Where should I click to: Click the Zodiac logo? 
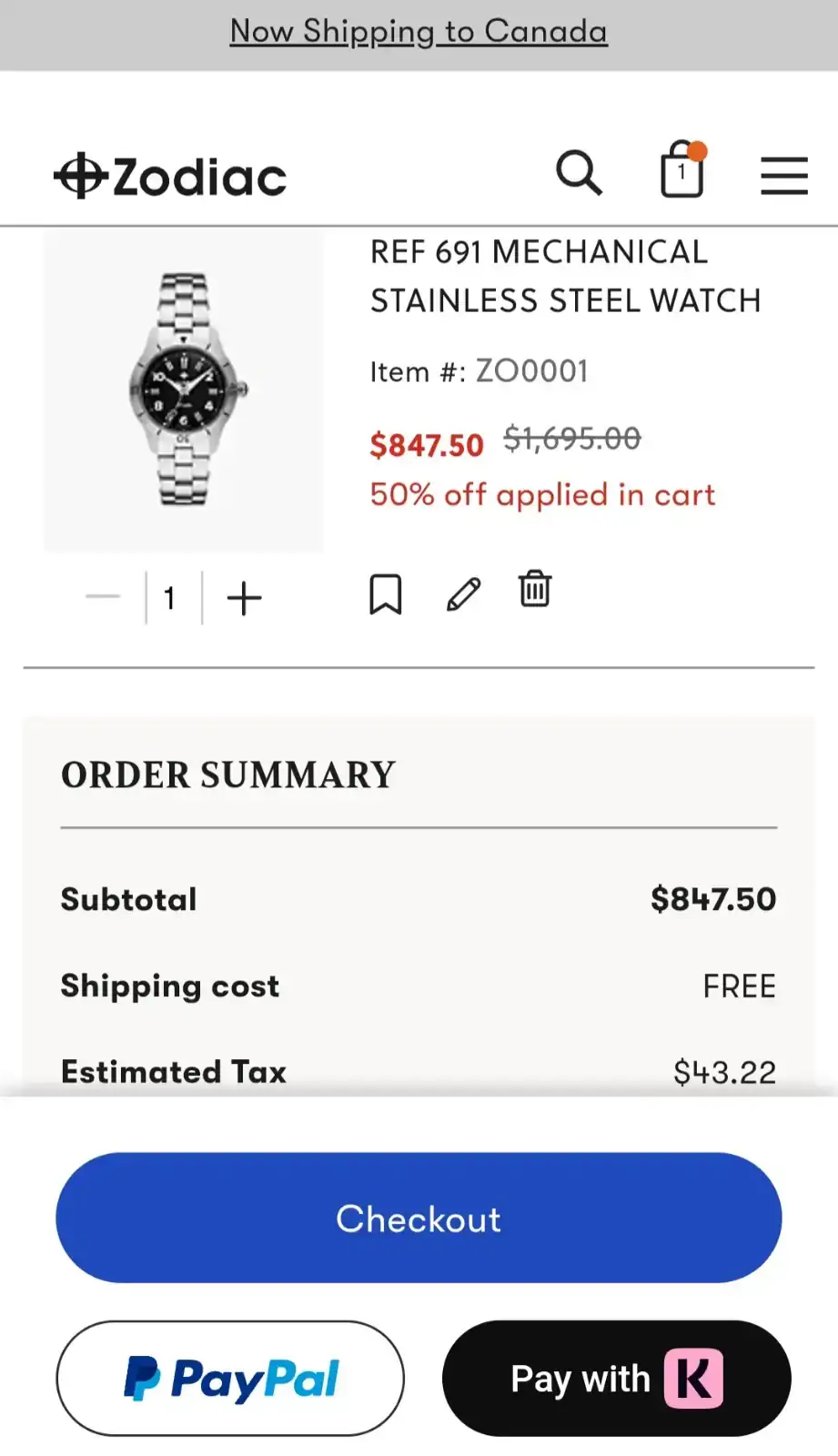point(171,176)
